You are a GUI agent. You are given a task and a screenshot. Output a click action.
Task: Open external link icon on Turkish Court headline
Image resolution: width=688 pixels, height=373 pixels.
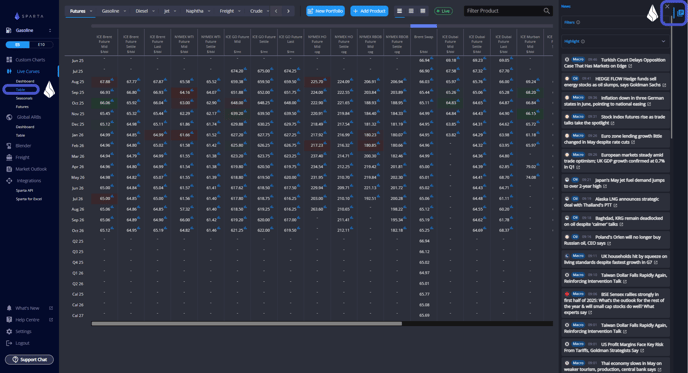630,66
